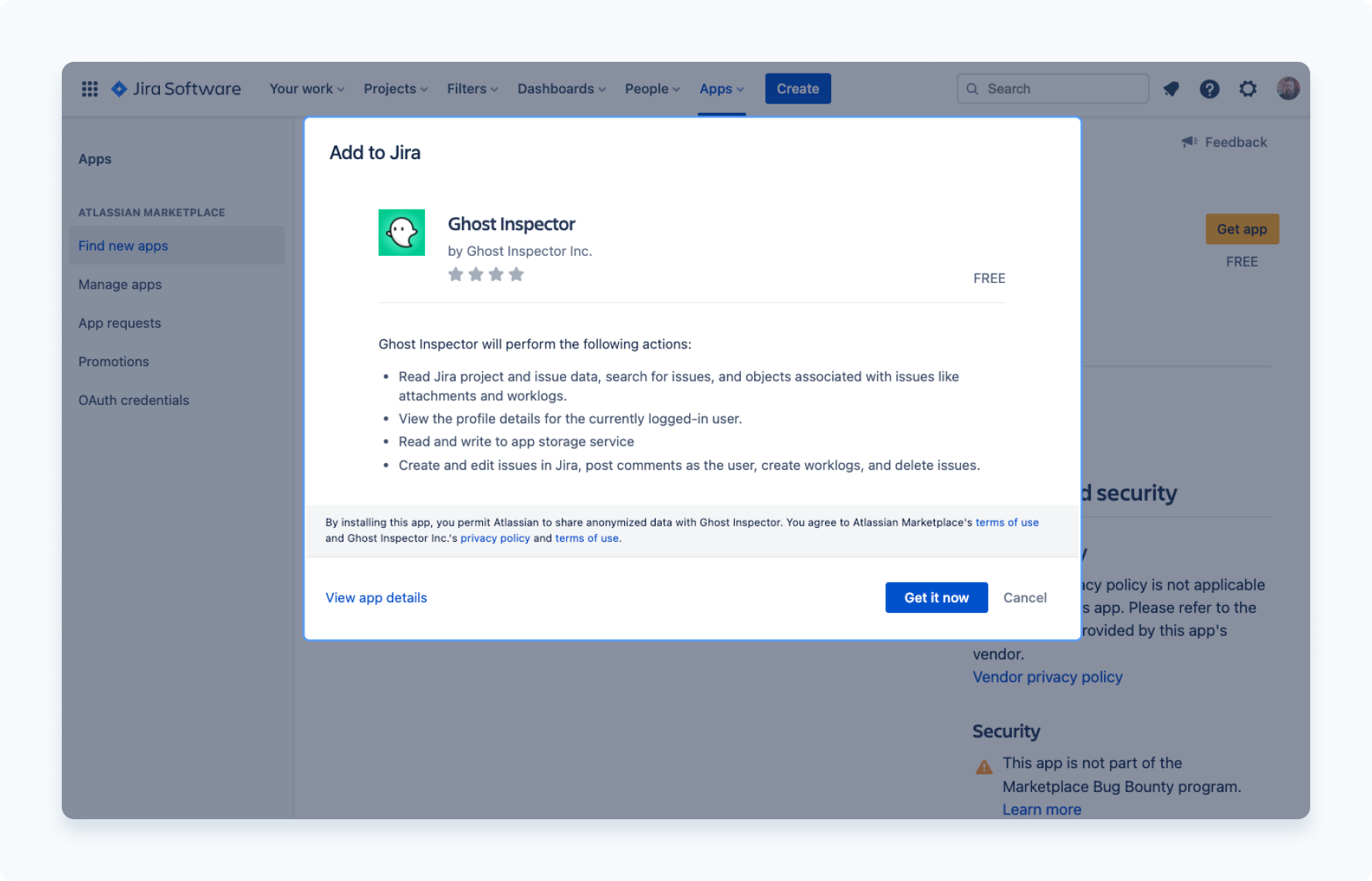Click the 'Get it now' button
The height and width of the screenshot is (881, 1372).
(x=936, y=597)
